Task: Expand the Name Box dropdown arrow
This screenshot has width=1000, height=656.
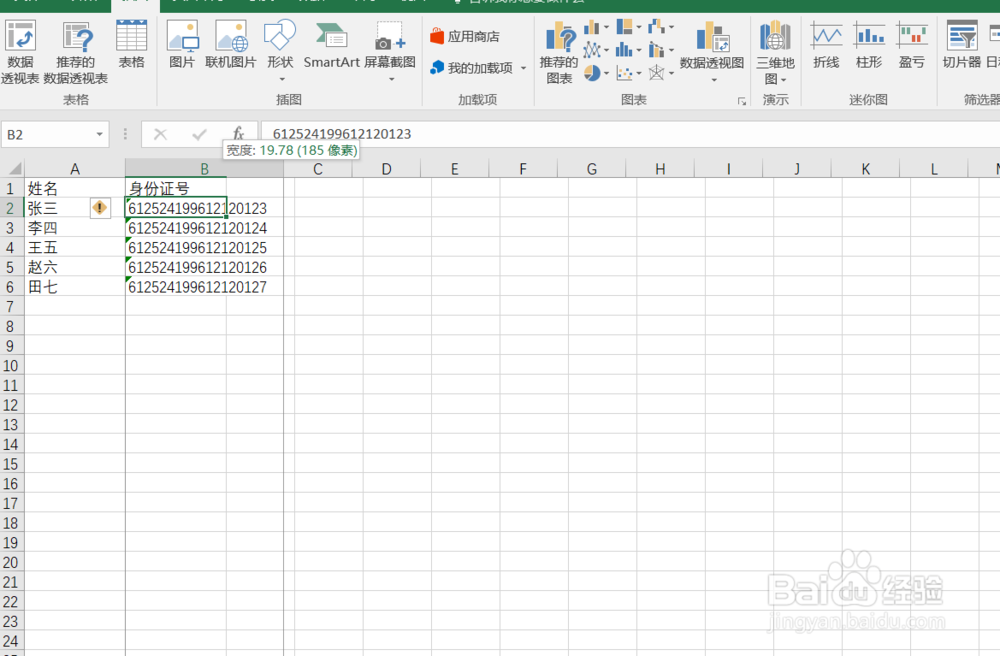Action: point(99,135)
